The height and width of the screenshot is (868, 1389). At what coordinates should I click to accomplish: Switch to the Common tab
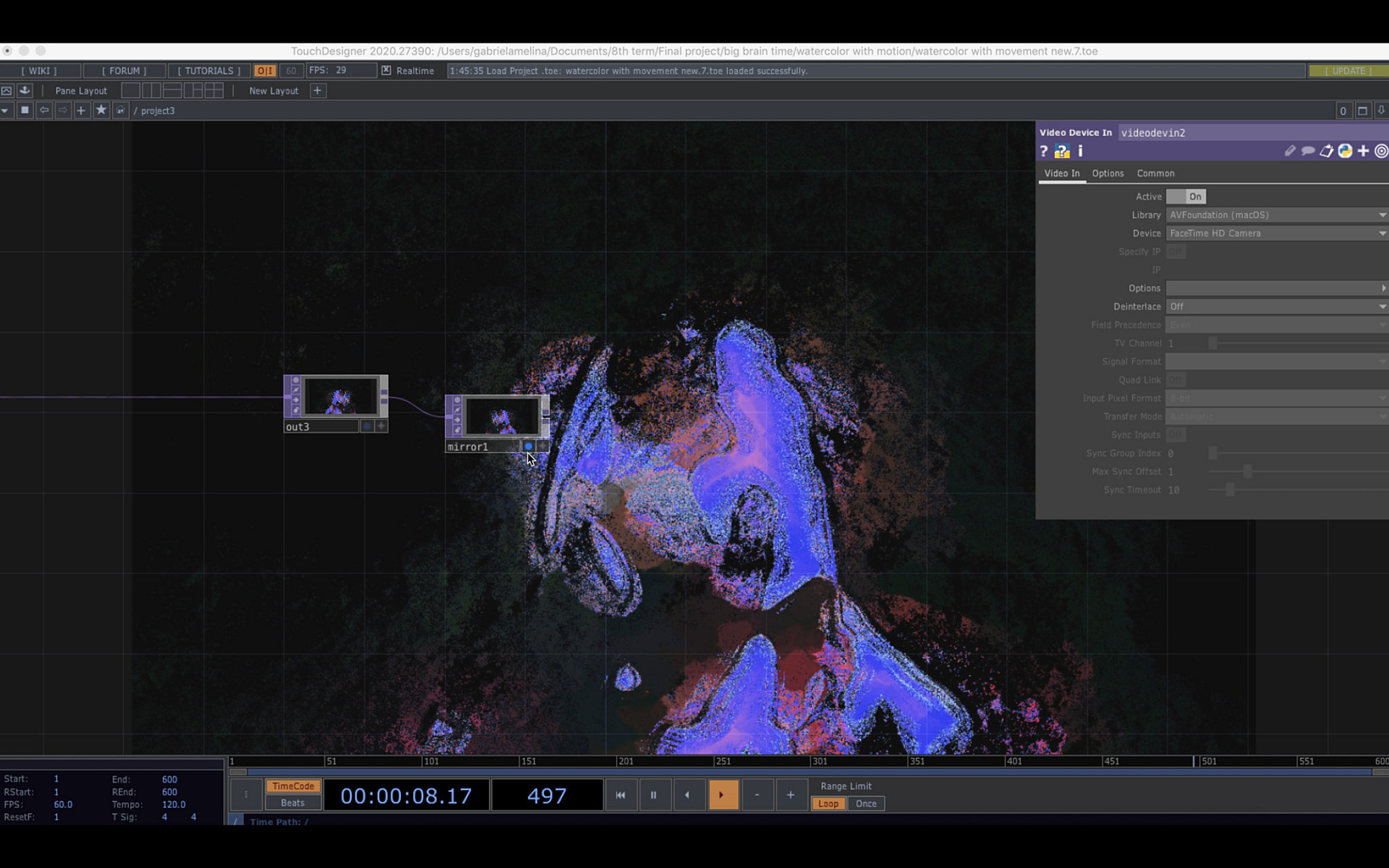(x=1155, y=174)
